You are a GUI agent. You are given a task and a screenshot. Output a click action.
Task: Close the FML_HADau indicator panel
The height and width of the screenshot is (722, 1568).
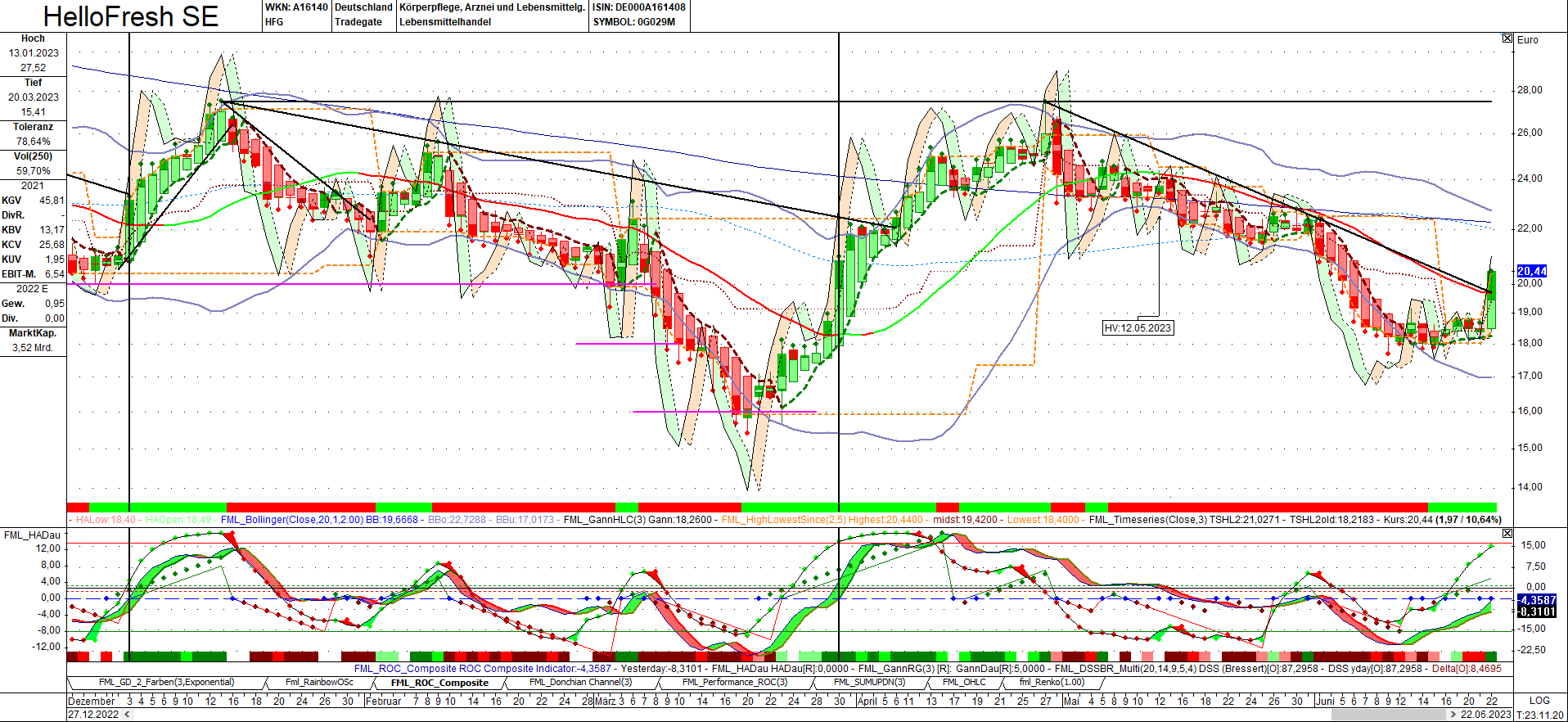1507,533
